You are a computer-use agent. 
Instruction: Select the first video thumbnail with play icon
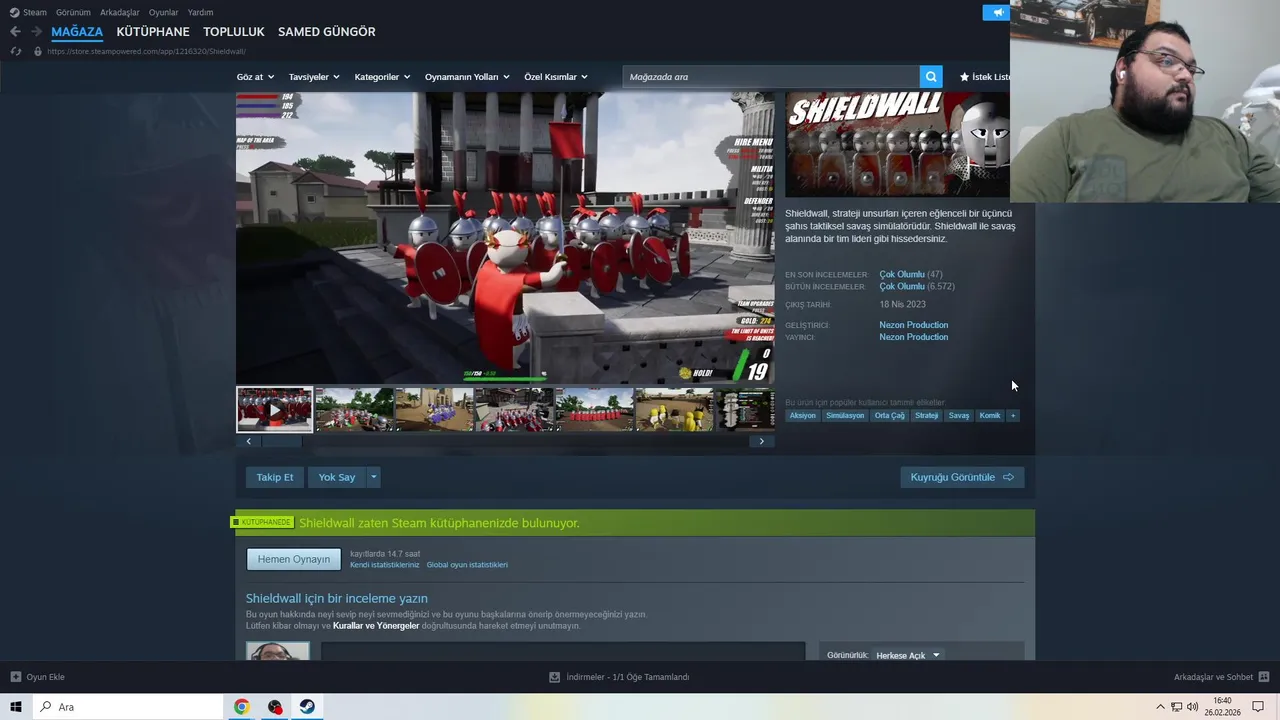(275, 410)
